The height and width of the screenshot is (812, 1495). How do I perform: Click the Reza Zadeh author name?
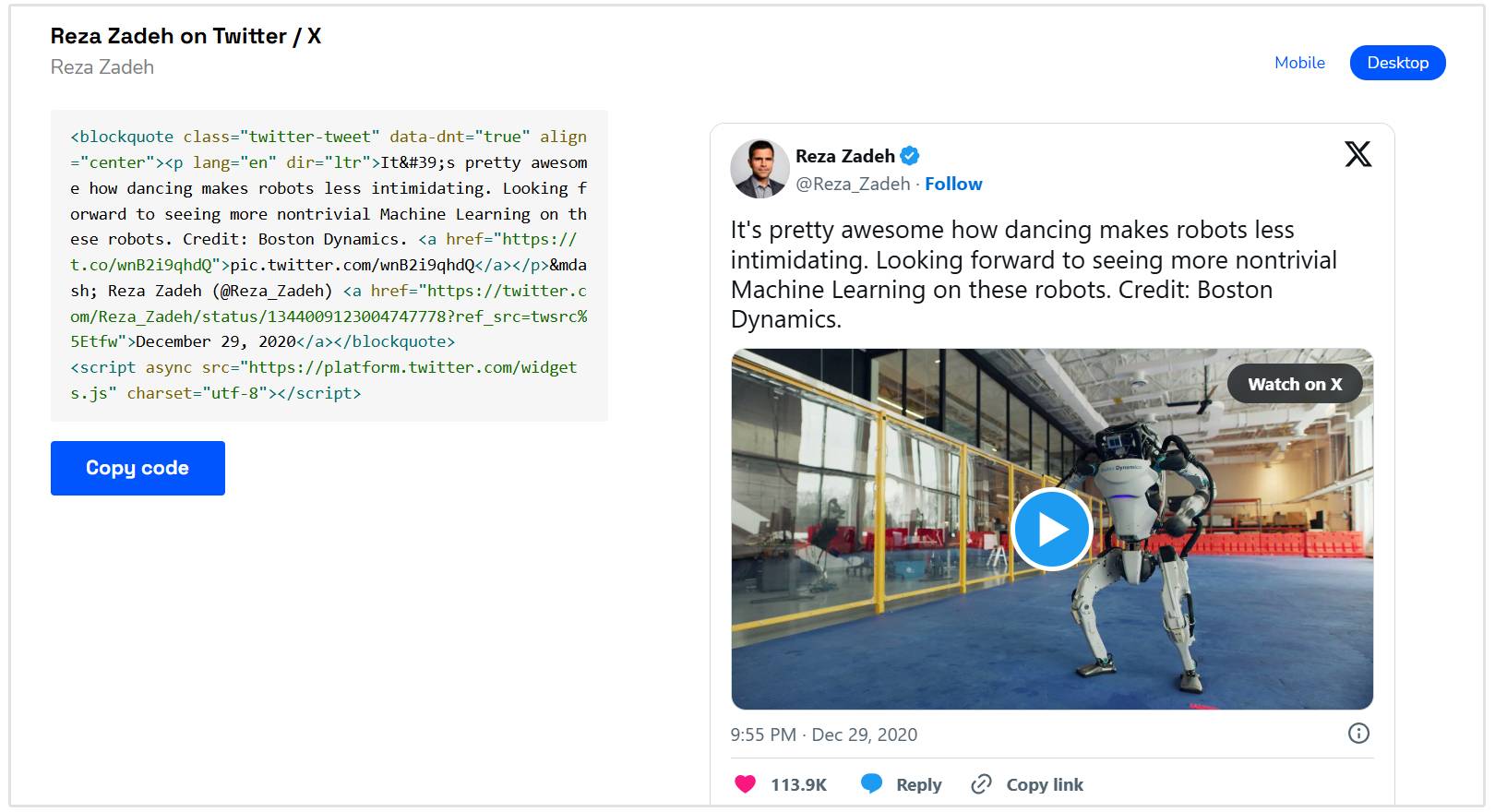tap(844, 156)
